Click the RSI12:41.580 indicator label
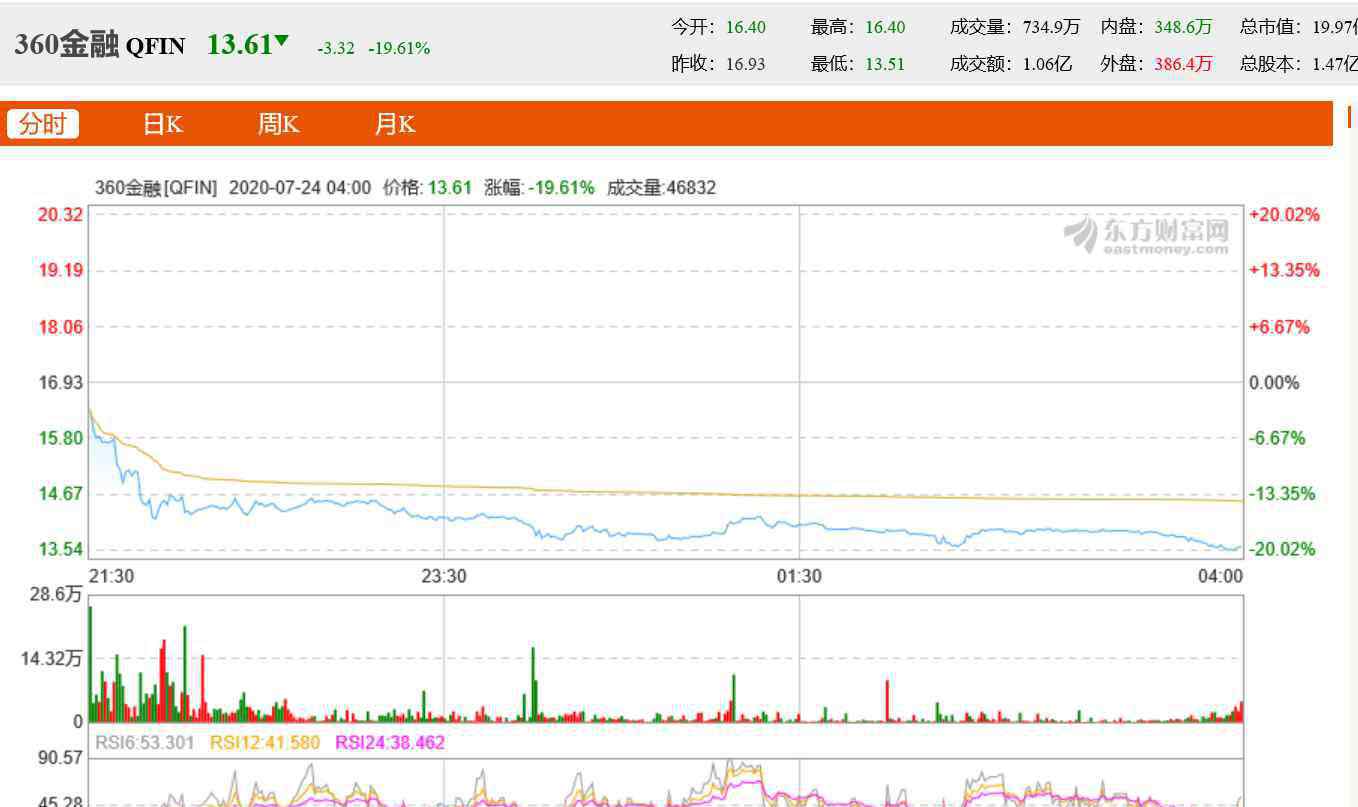The height and width of the screenshot is (807, 1358). click(265, 742)
